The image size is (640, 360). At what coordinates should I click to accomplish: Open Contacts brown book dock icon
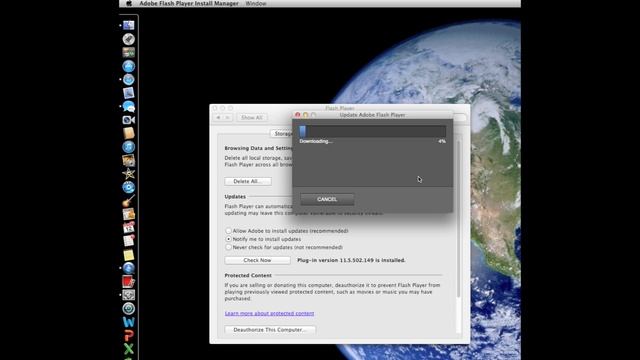pos(129,133)
